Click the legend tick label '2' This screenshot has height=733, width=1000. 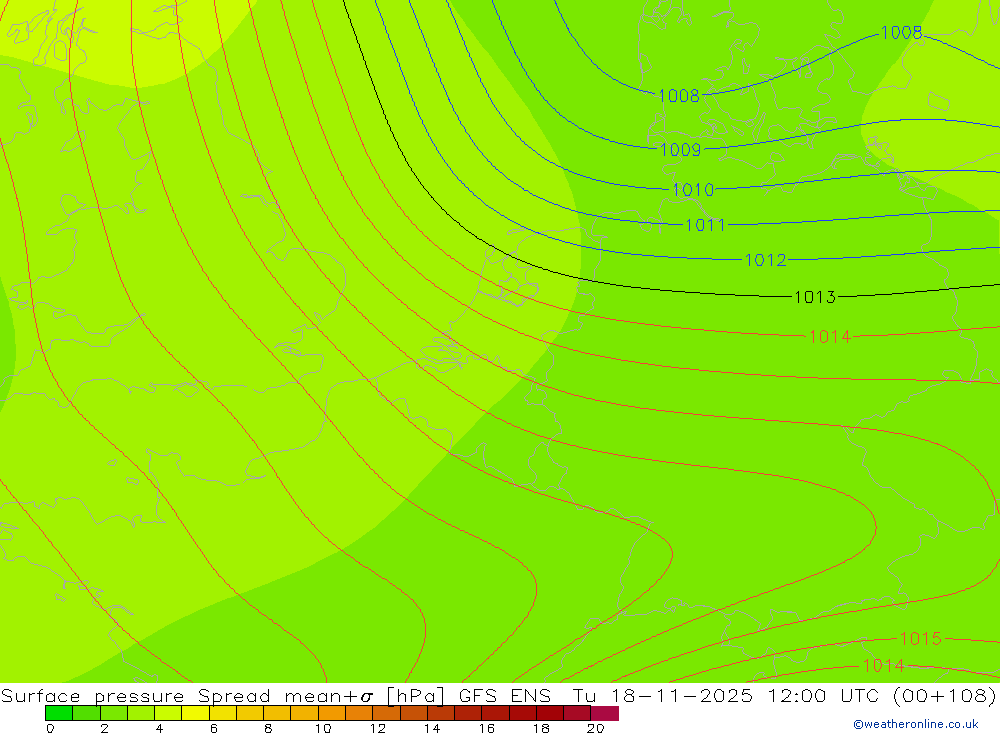pyautogui.click(x=105, y=728)
